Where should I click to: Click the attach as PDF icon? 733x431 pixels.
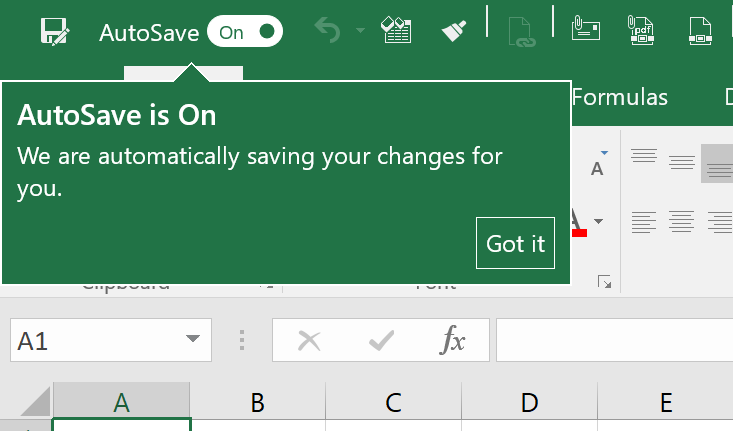pyautogui.click(x=640, y=29)
